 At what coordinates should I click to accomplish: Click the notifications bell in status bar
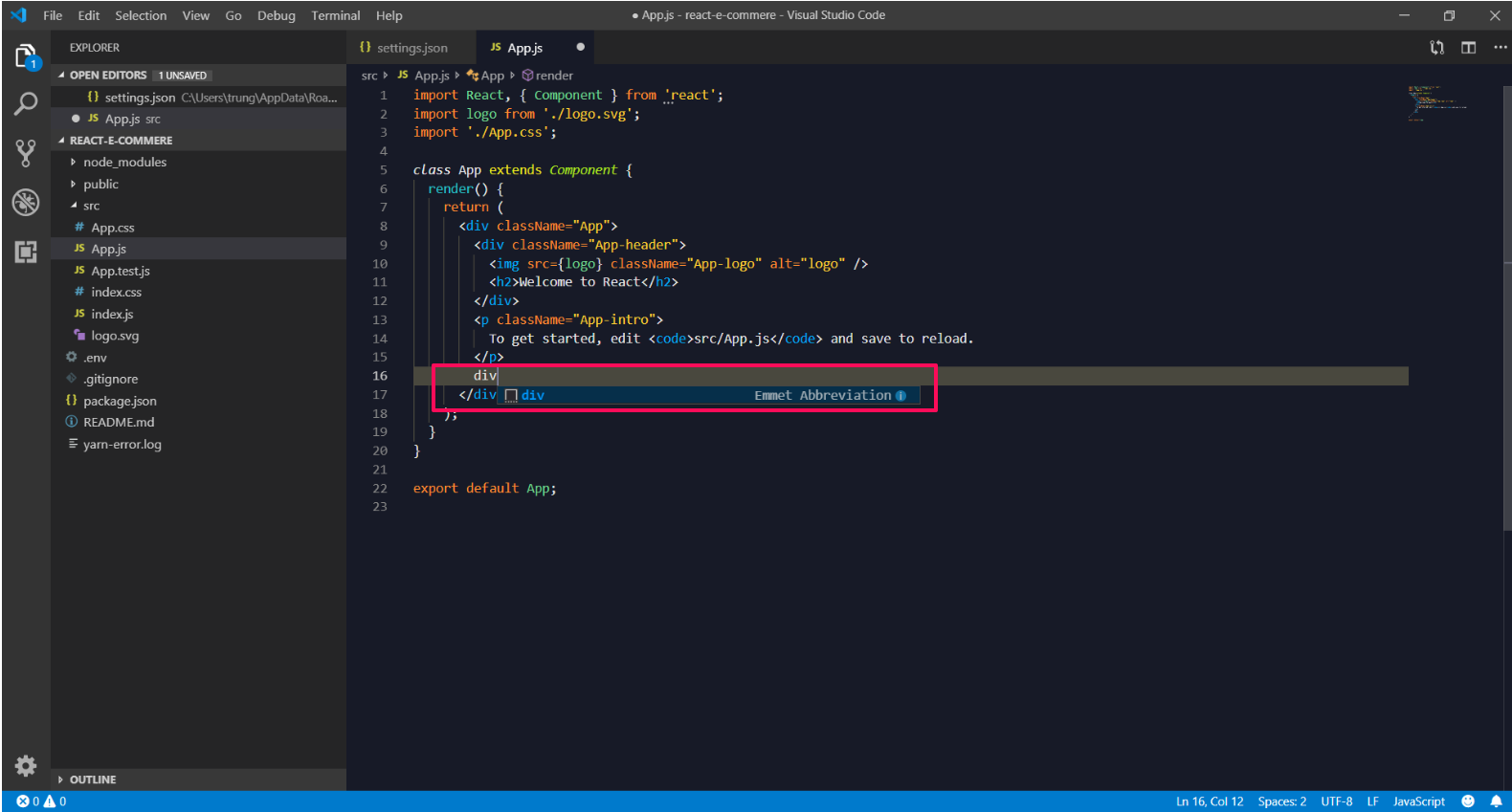(x=1496, y=801)
